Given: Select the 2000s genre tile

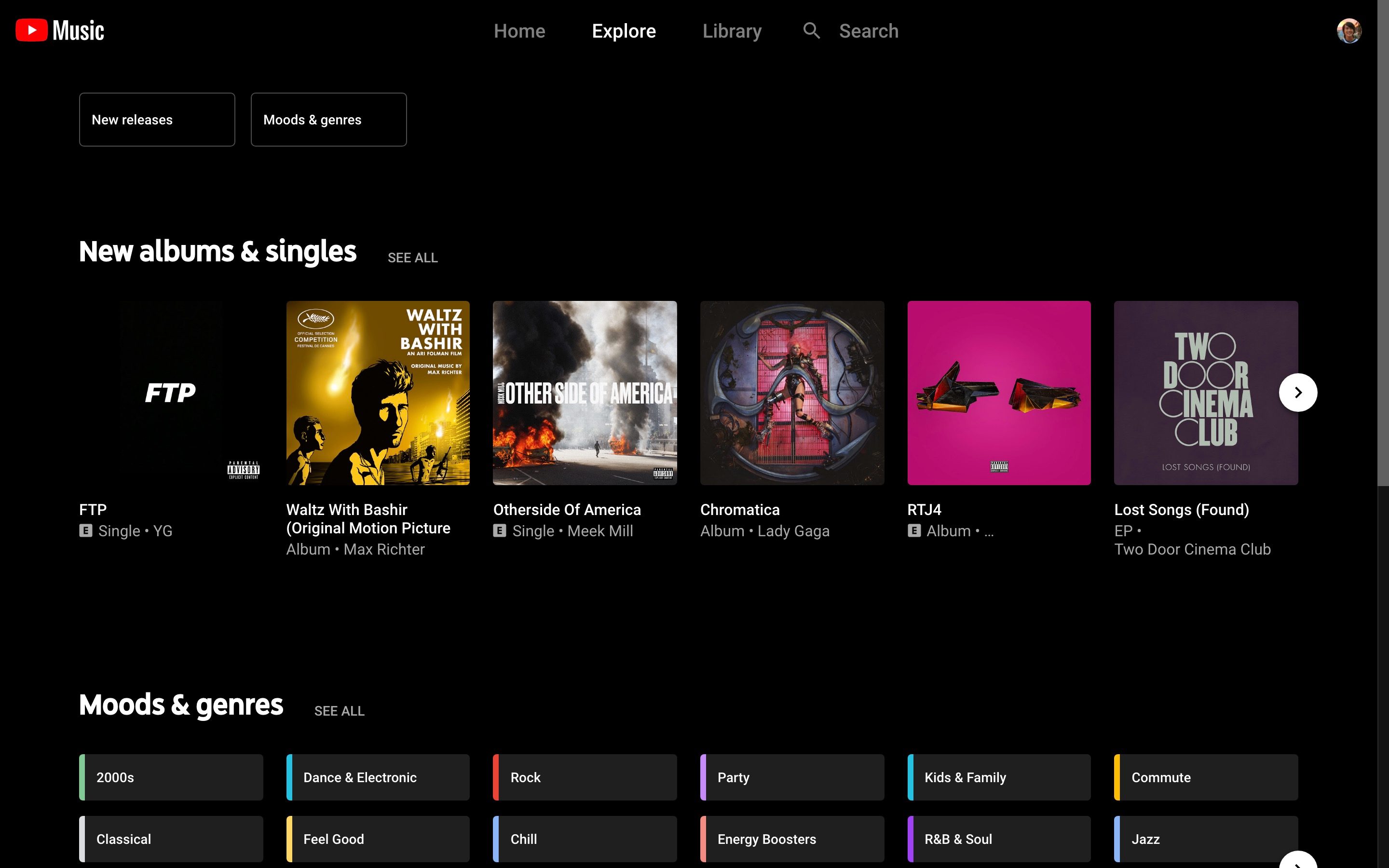Looking at the screenshot, I should pos(171,777).
